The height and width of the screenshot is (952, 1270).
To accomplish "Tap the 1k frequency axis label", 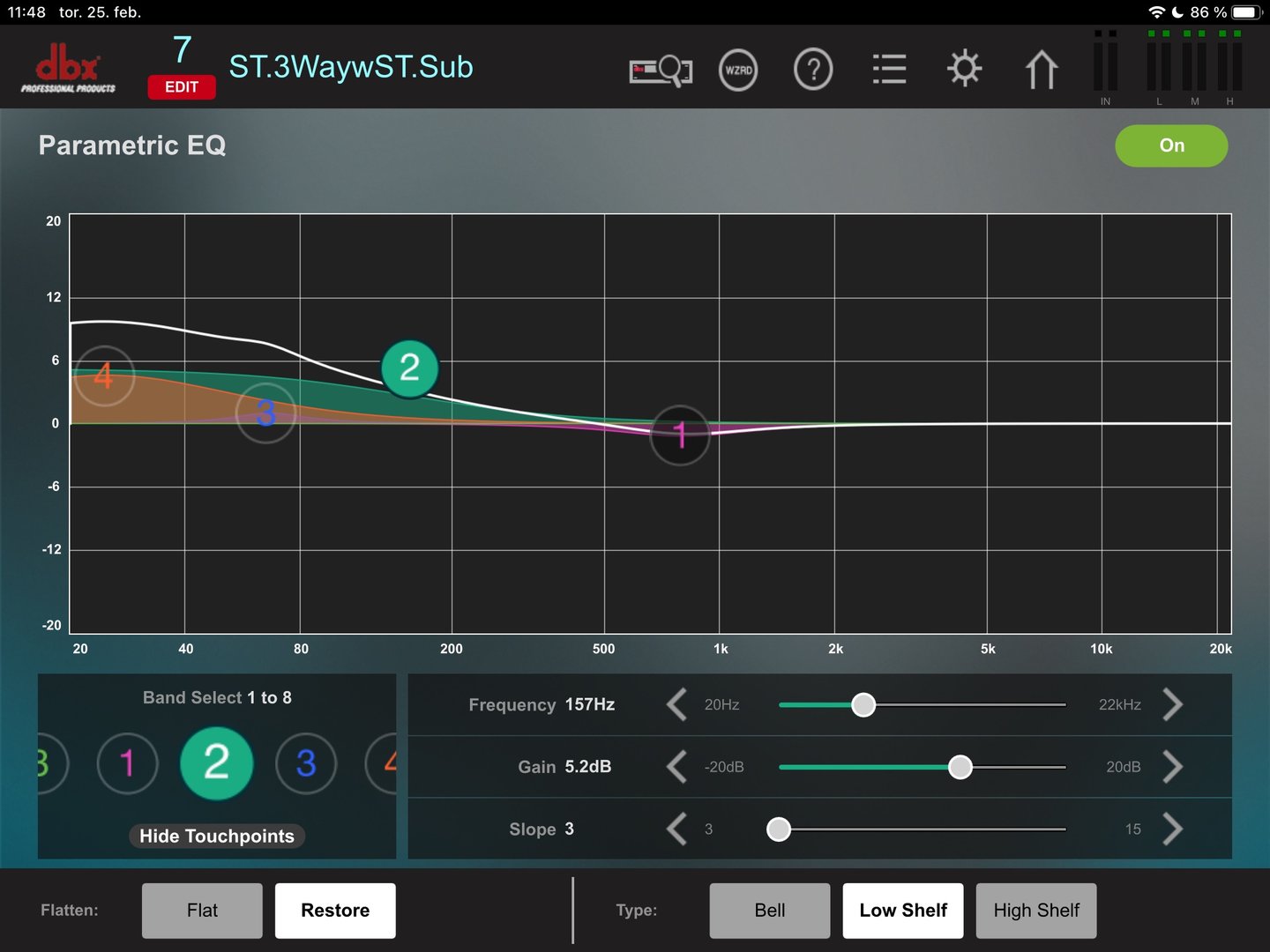I will pyautogui.click(x=721, y=649).
